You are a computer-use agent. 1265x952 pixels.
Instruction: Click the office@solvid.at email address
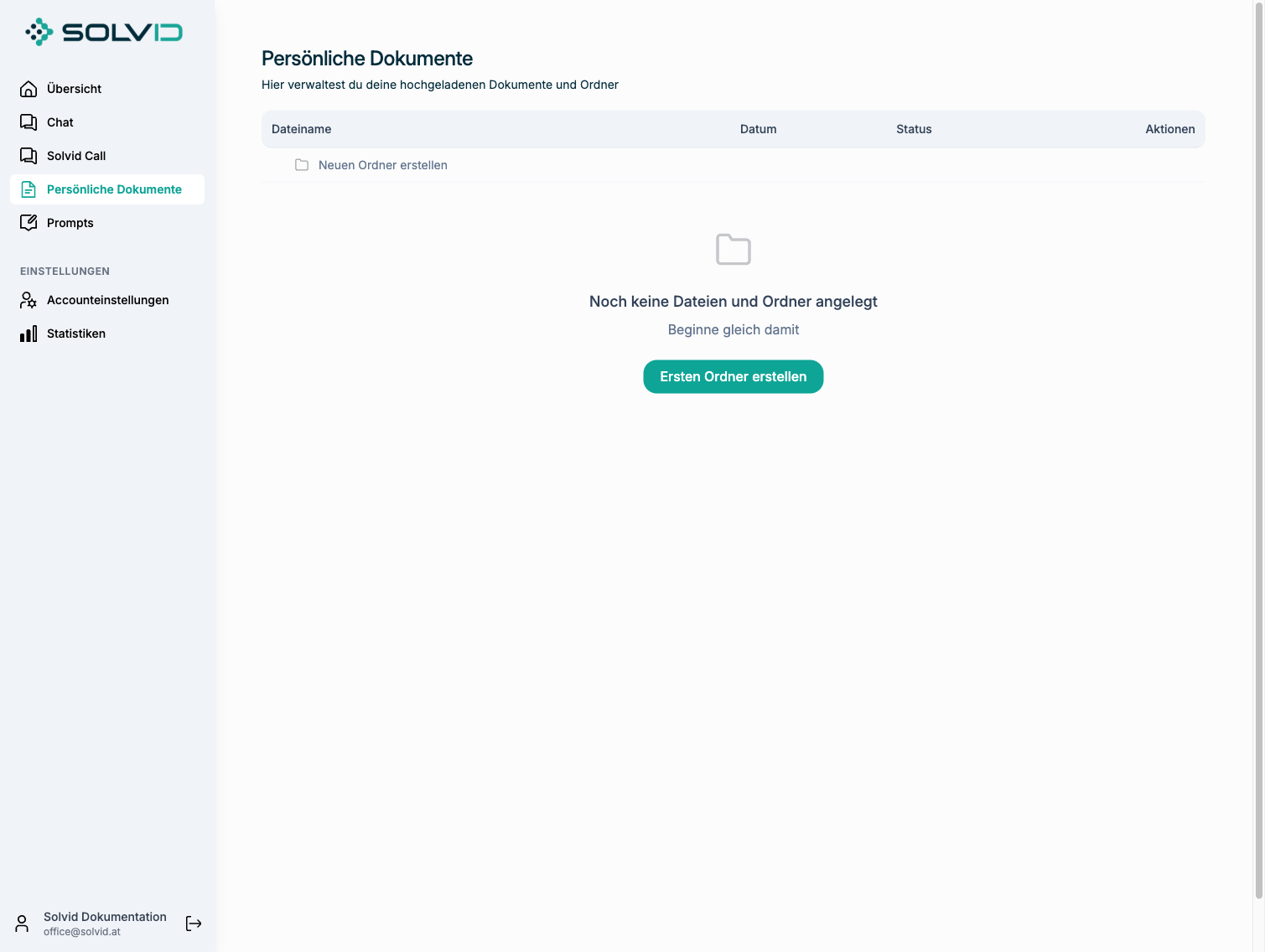coord(82,932)
